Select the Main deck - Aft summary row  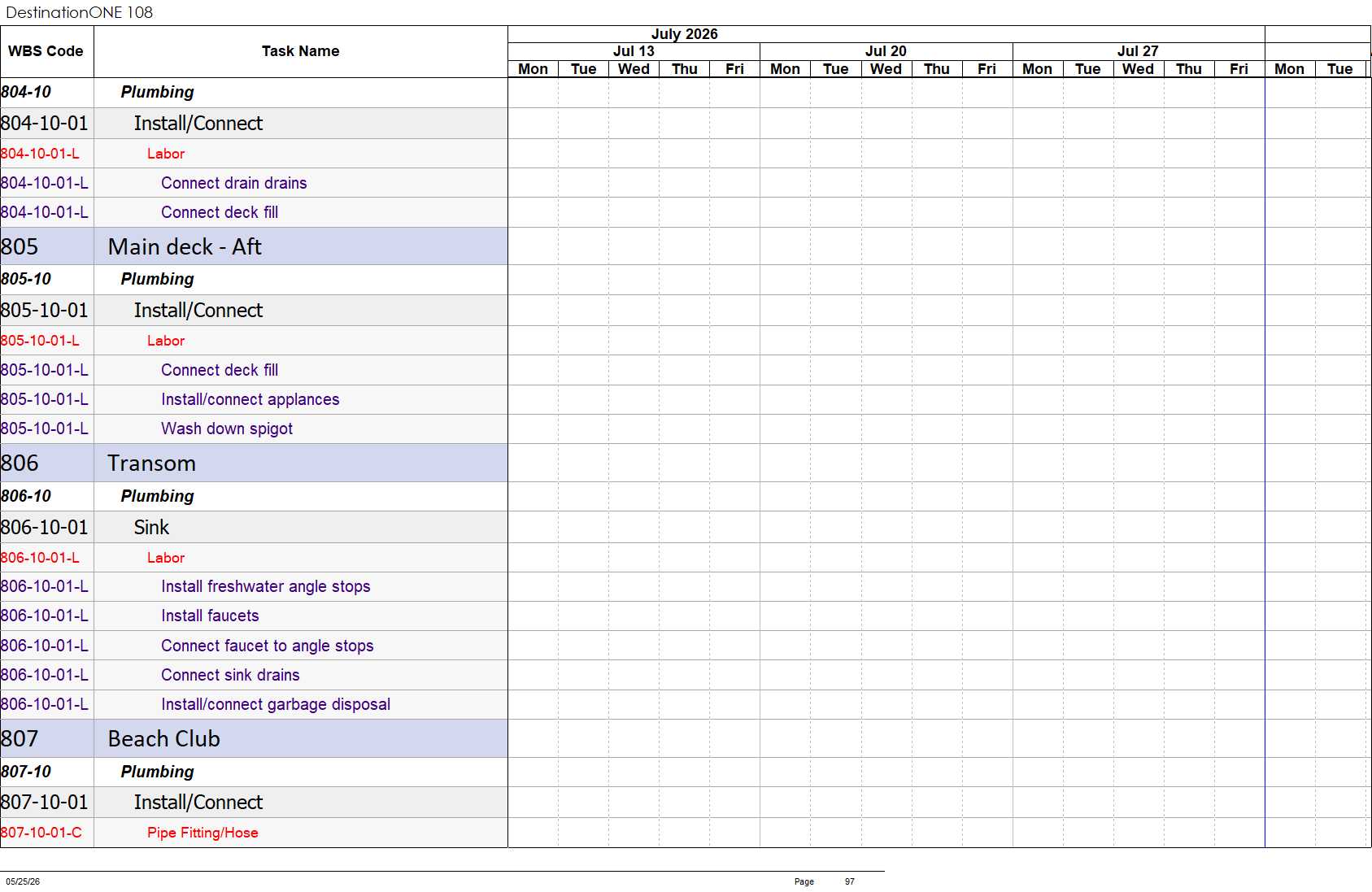(x=301, y=246)
